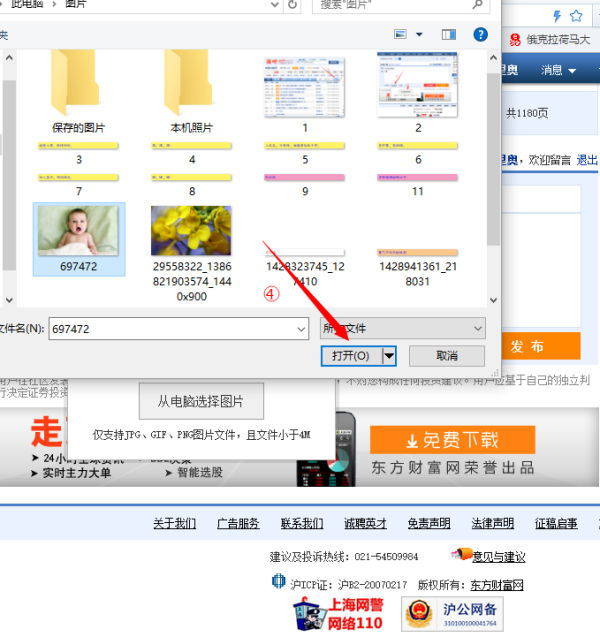600x637 pixels.
Task: Expand the view options dropdown arrow
Action: [x=419, y=35]
